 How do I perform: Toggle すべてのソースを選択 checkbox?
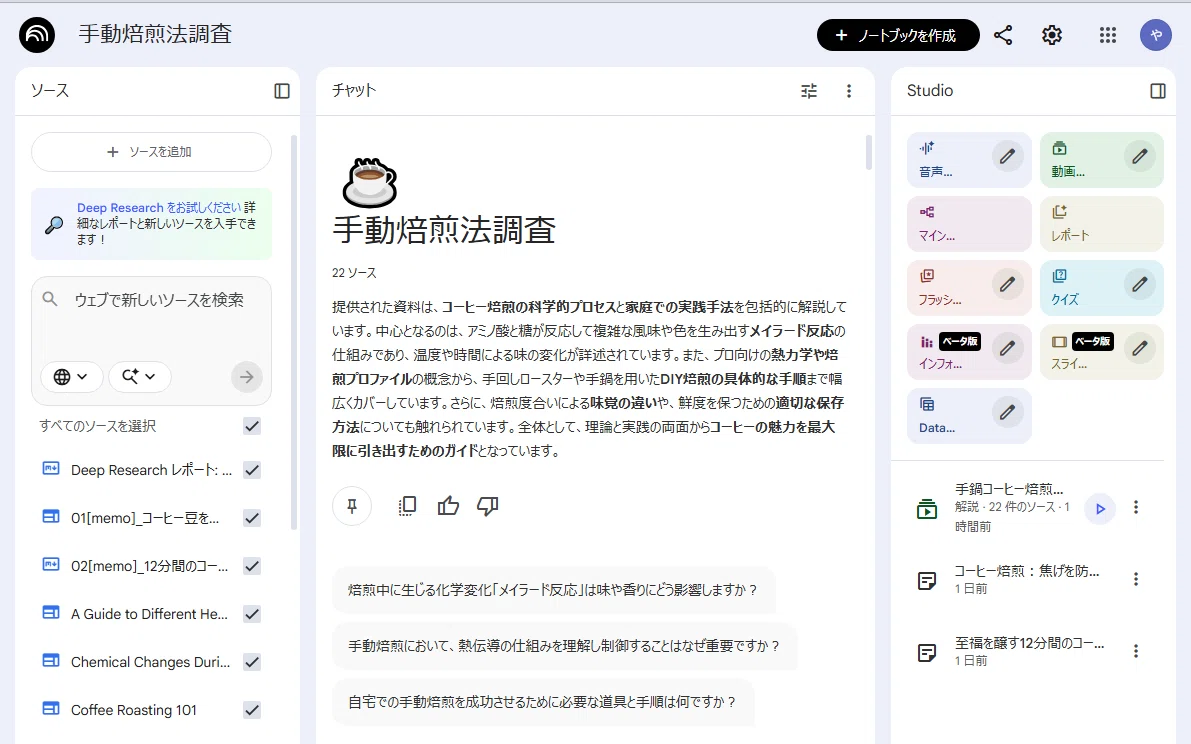coord(252,426)
